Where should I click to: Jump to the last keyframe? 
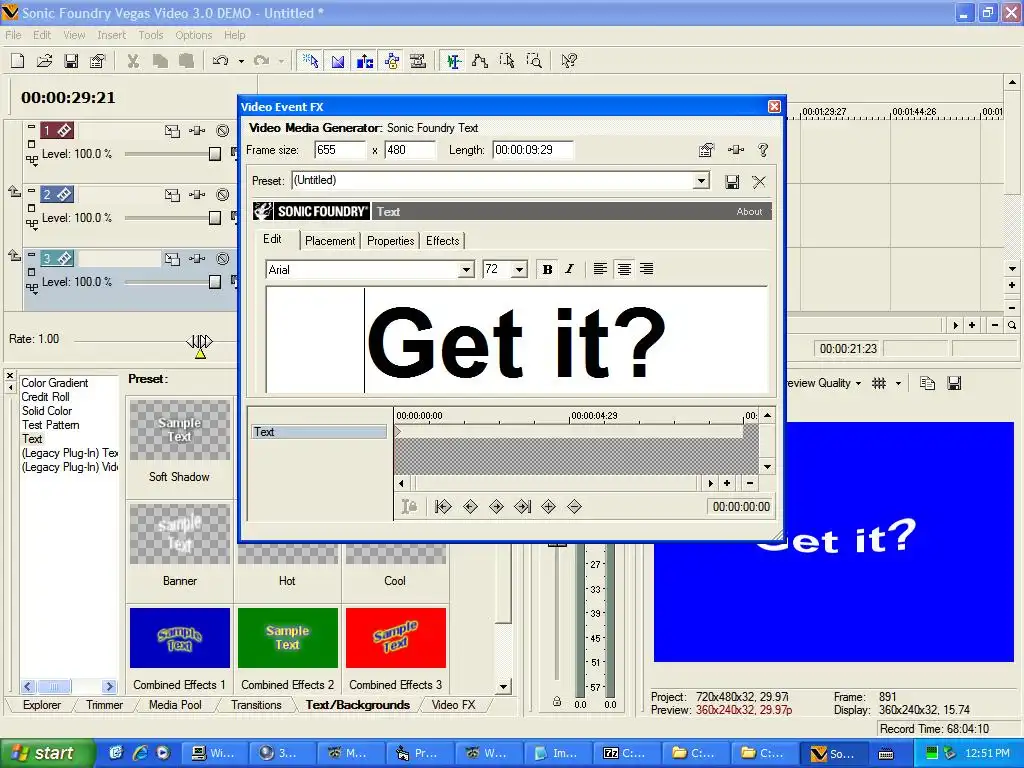tap(522, 507)
